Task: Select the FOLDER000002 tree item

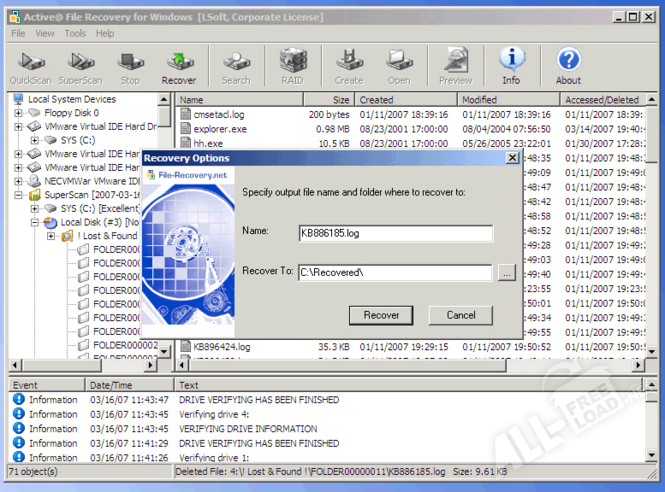Action: tap(126, 345)
